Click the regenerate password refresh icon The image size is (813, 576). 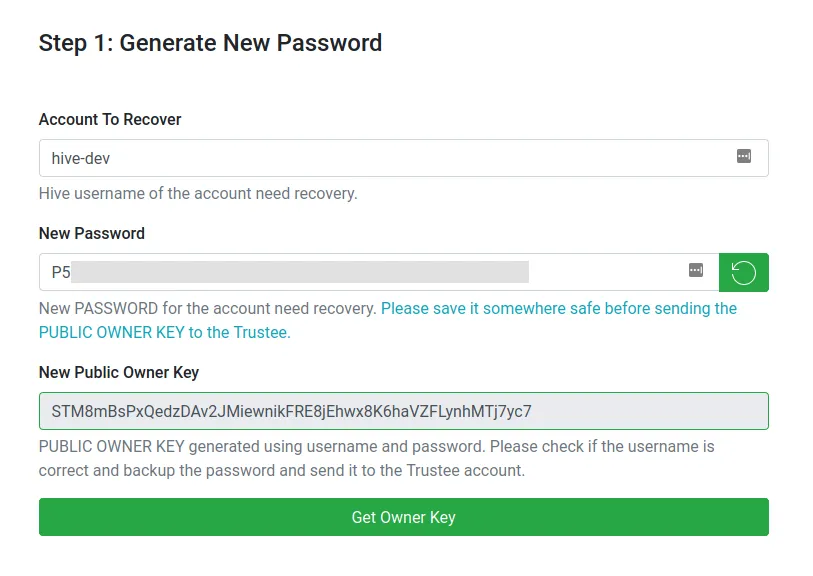click(x=743, y=272)
